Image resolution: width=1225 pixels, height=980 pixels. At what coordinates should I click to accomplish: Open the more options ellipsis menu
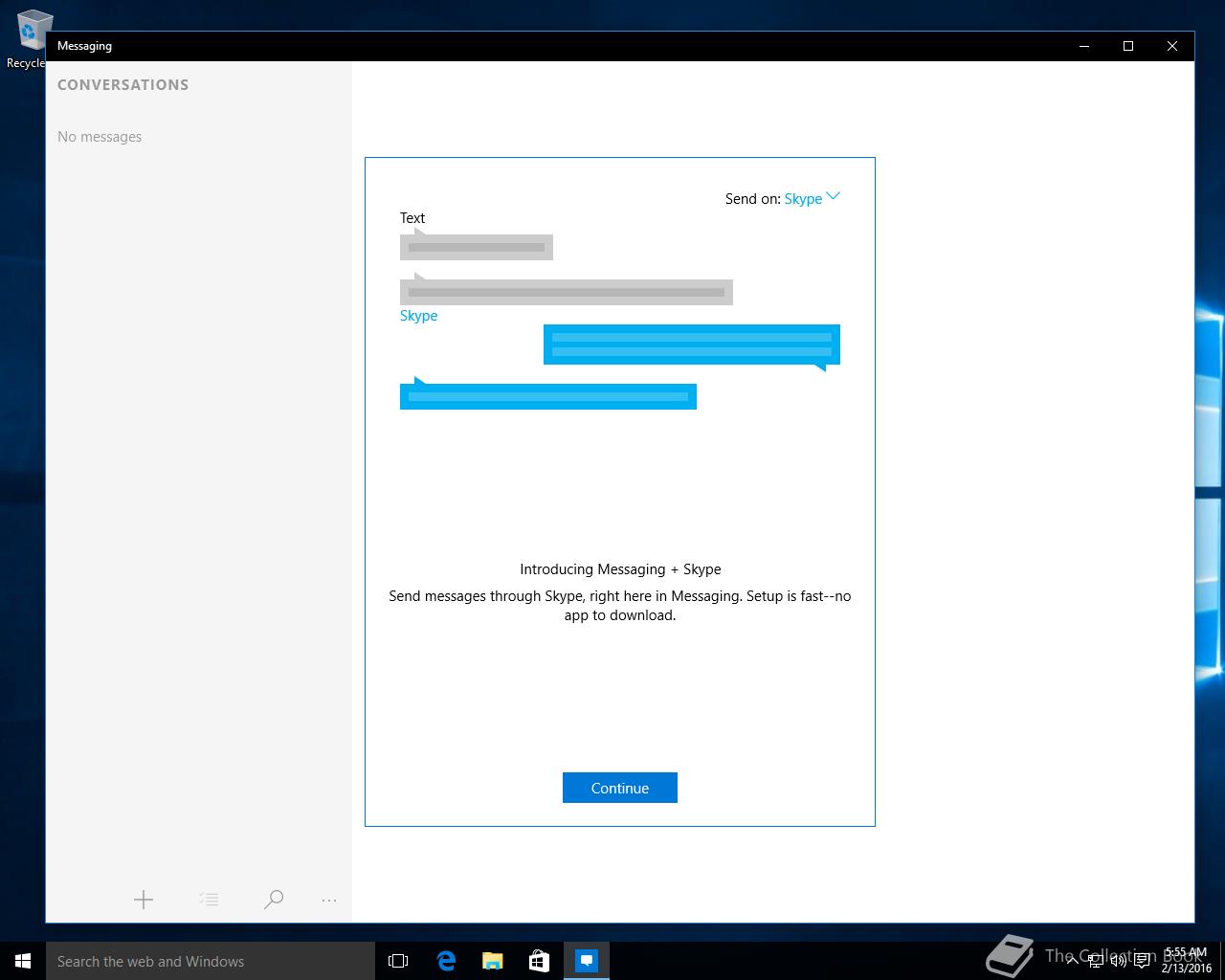[329, 900]
